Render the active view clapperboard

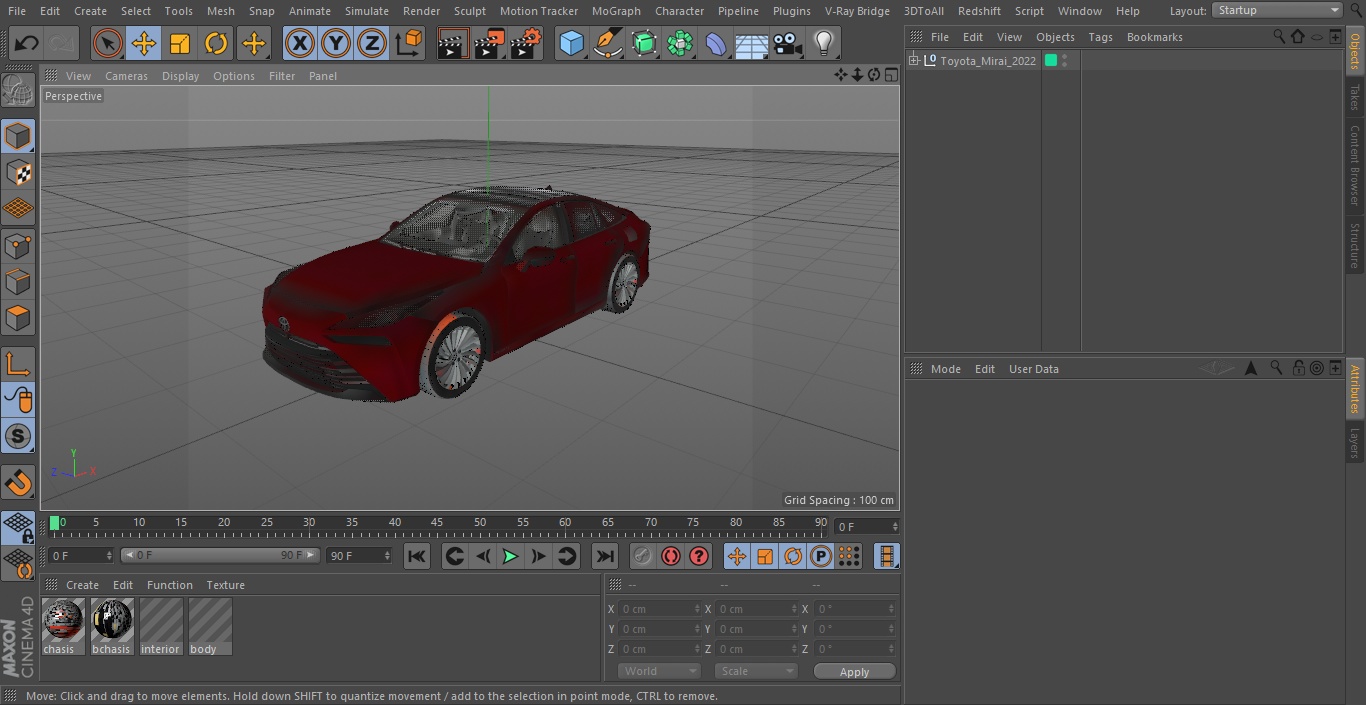(x=453, y=43)
